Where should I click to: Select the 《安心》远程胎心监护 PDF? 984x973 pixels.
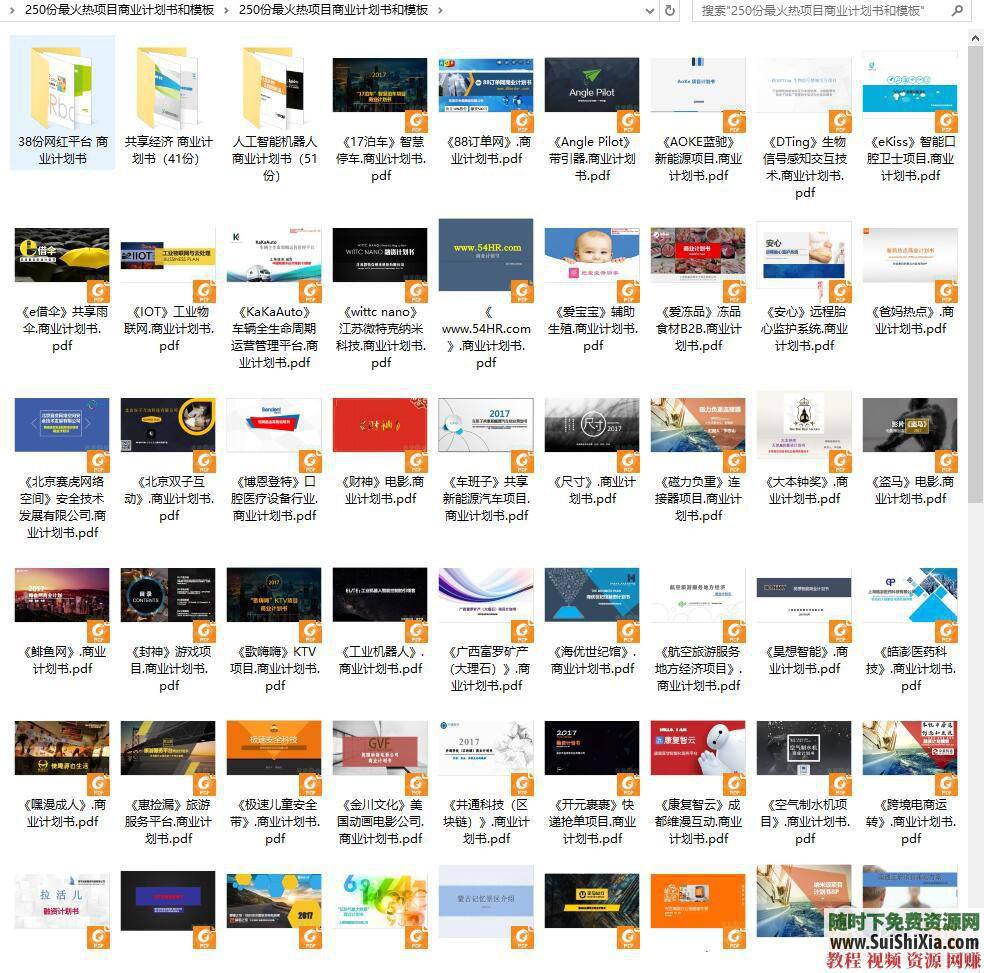(805, 288)
